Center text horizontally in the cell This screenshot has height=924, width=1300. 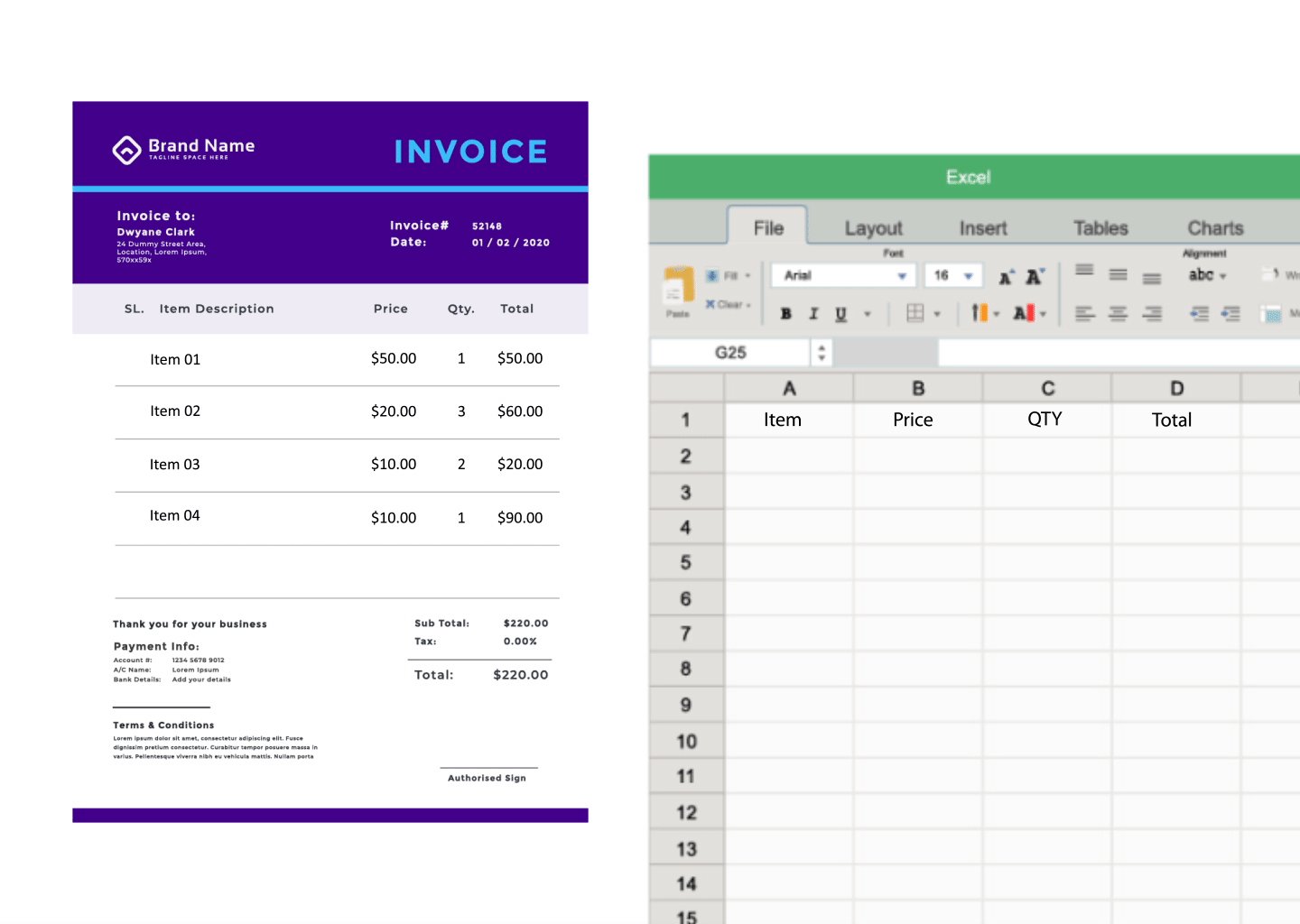pos(1118,314)
